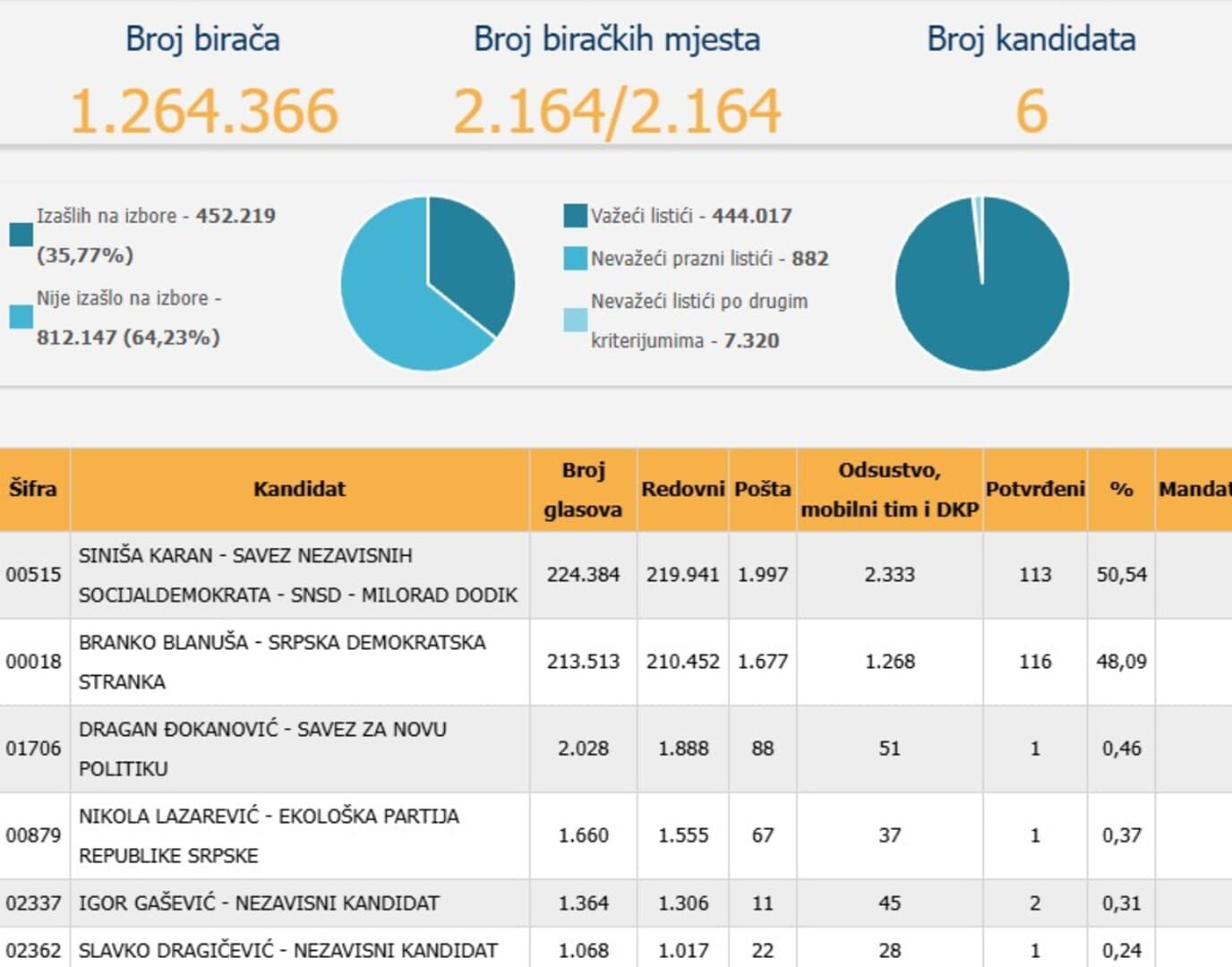Click the 'Nevažeći prazni listići' legend square
The width and height of the screenshot is (1232, 967).
point(575,259)
